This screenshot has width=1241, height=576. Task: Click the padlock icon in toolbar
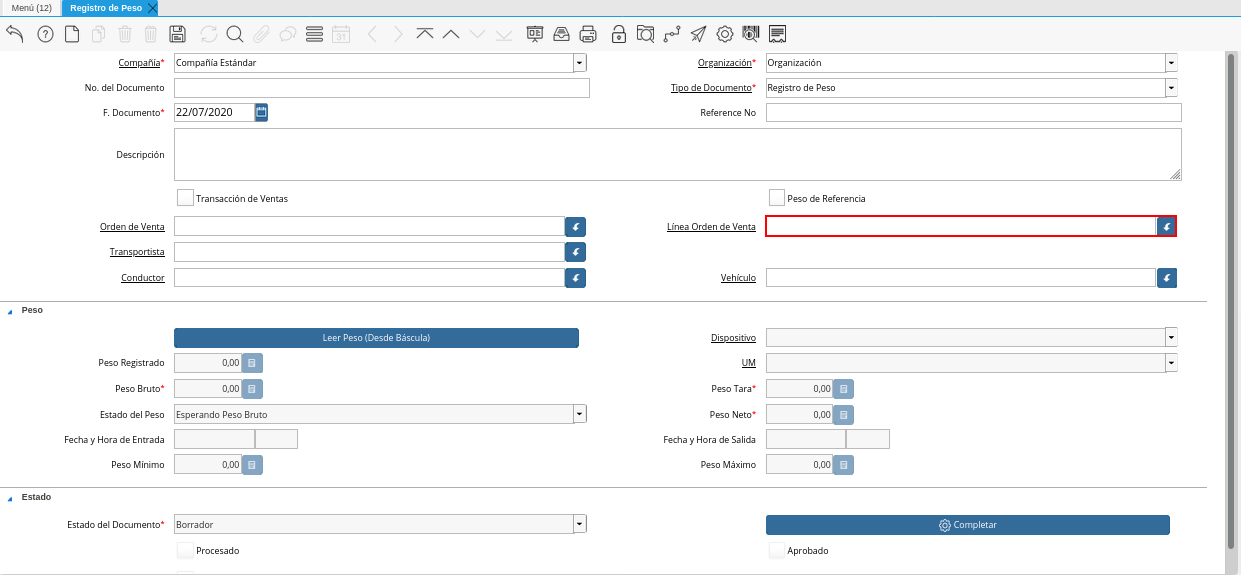pos(619,34)
